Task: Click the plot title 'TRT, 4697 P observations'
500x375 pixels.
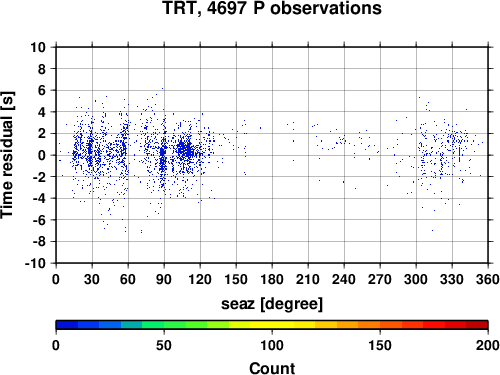Action: (x=272, y=8)
